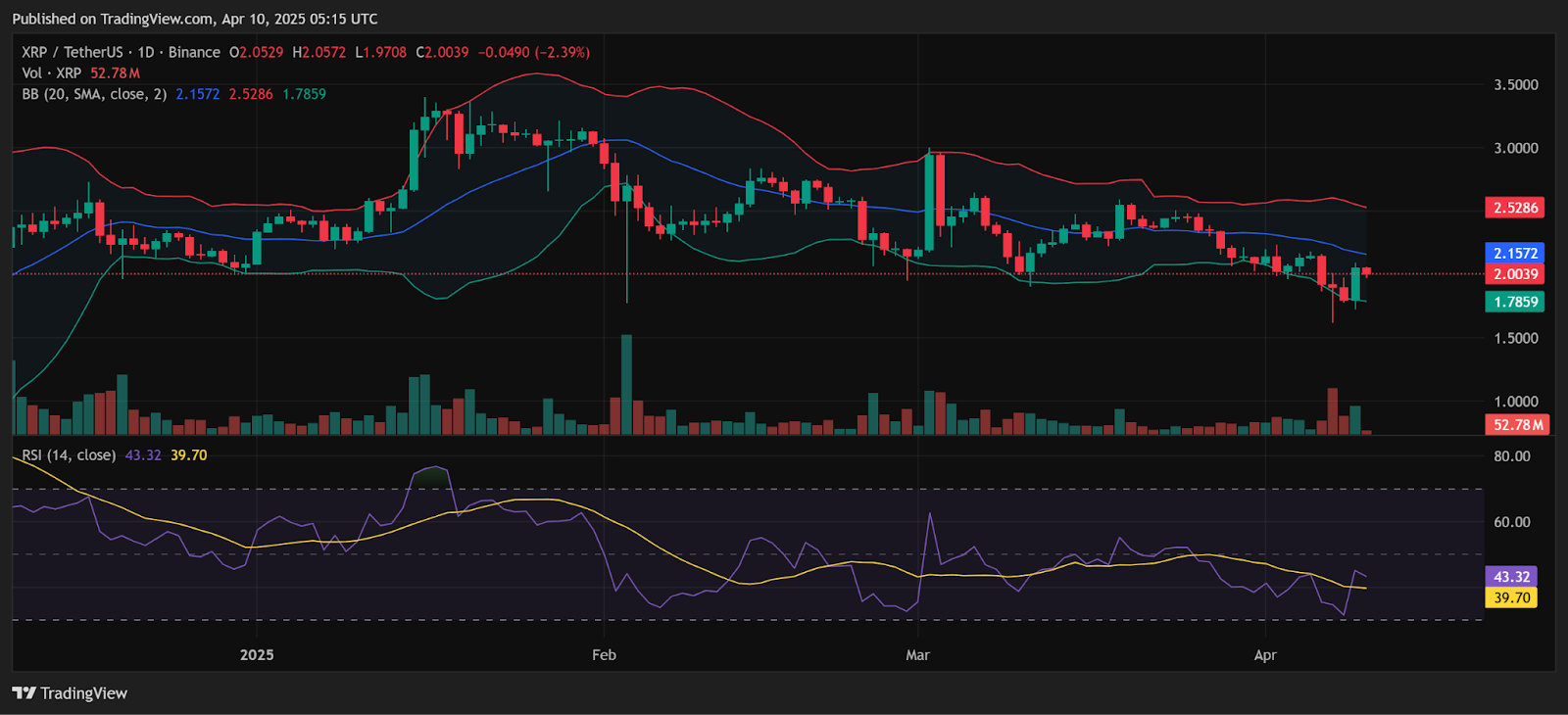Select the open price value O2.0529

coord(257,53)
